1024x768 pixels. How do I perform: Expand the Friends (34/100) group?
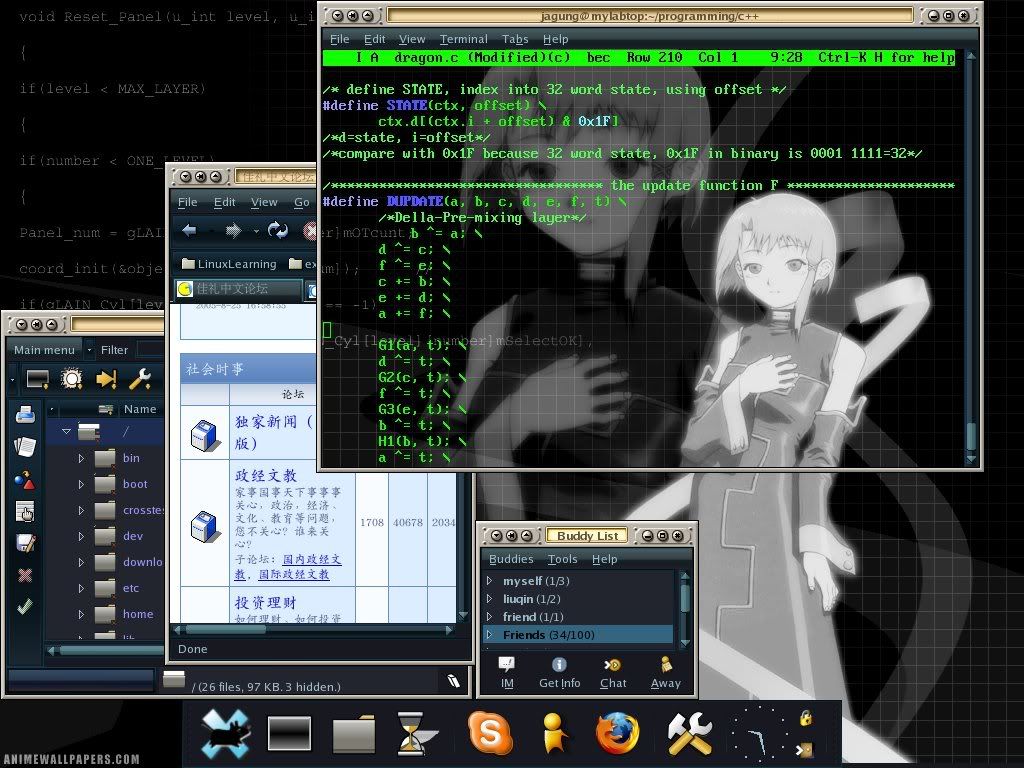point(490,634)
